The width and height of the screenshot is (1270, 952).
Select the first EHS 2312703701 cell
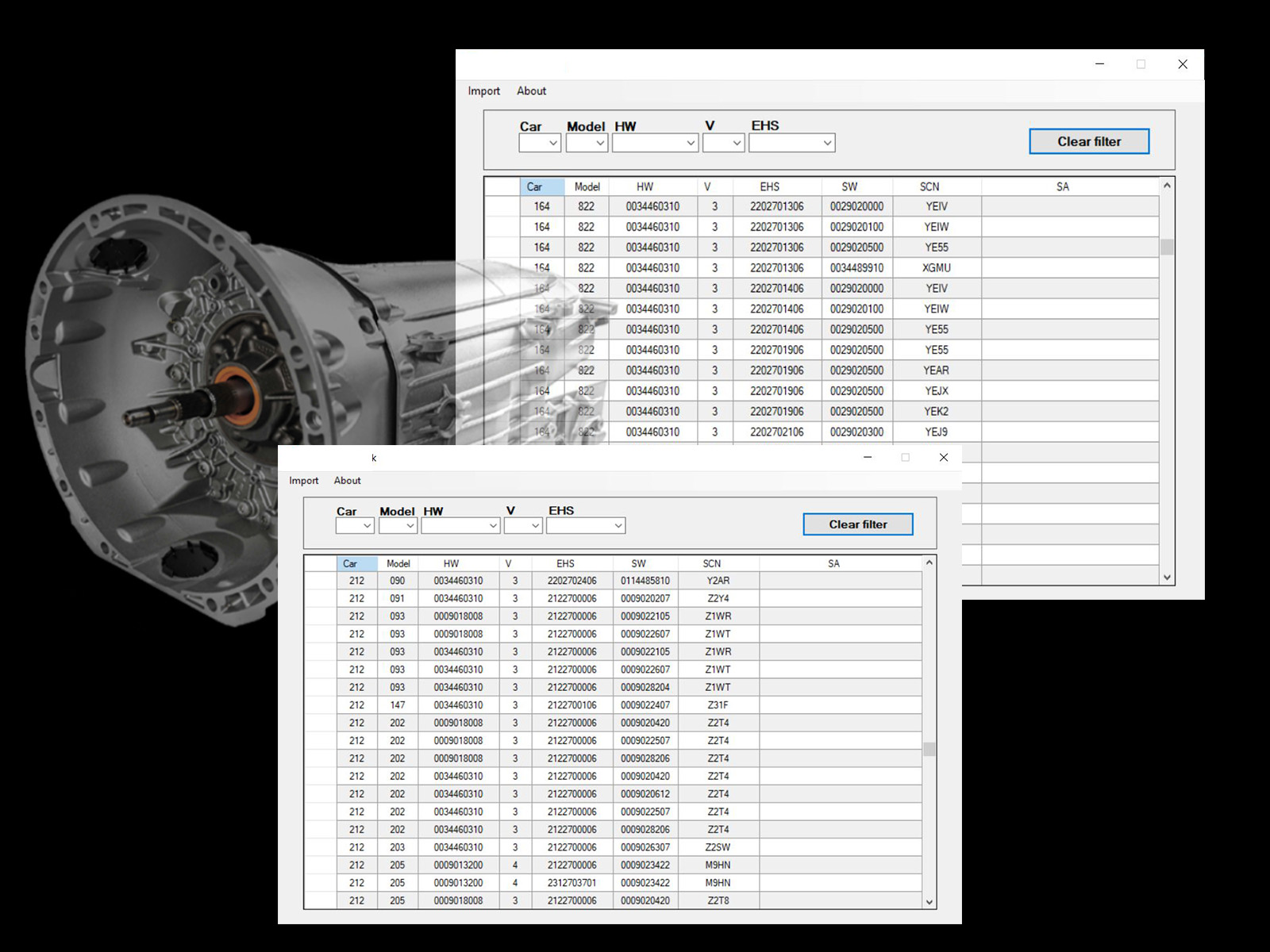[571, 883]
